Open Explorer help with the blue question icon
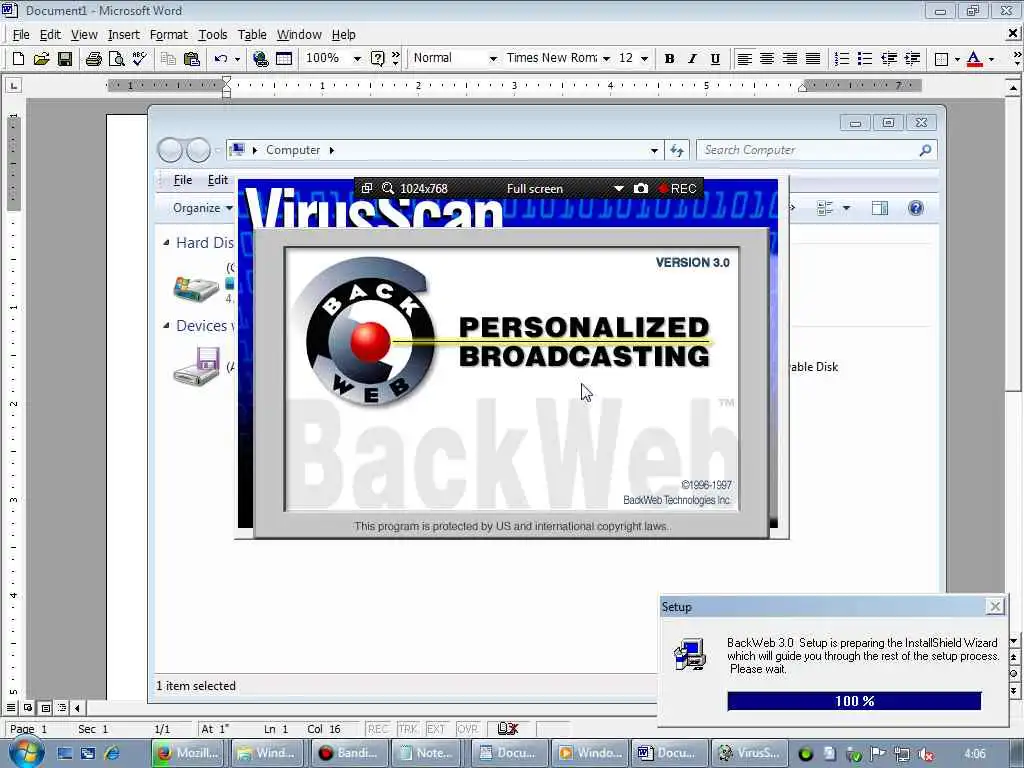The image size is (1024, 768). 916,208
